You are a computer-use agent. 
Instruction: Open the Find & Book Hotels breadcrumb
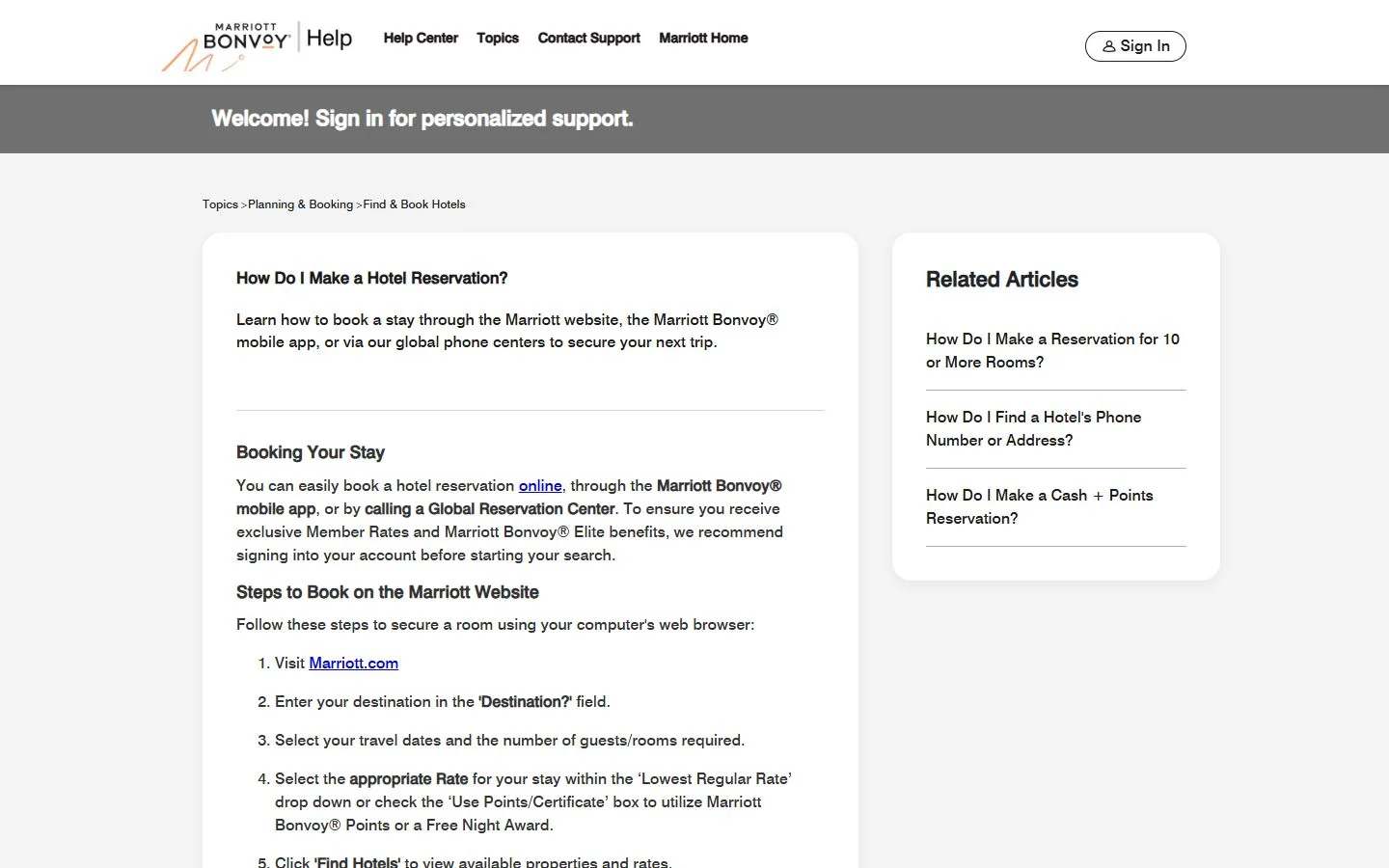(x=414, y=204)
